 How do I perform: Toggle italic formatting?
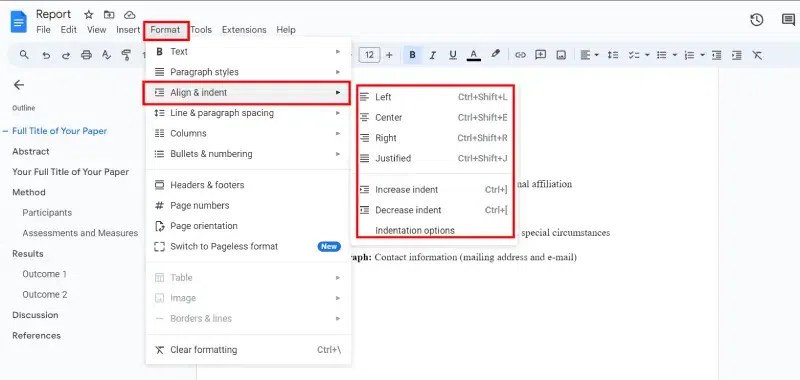click(x=433, y=55)
